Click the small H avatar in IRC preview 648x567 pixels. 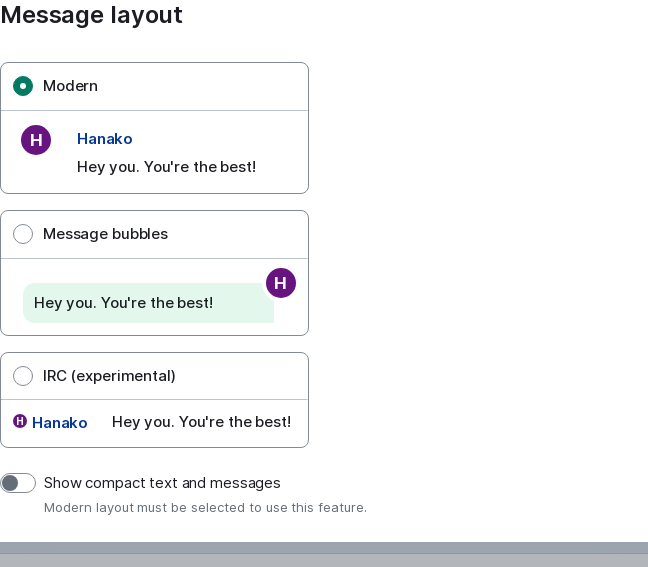coord(20,422)
